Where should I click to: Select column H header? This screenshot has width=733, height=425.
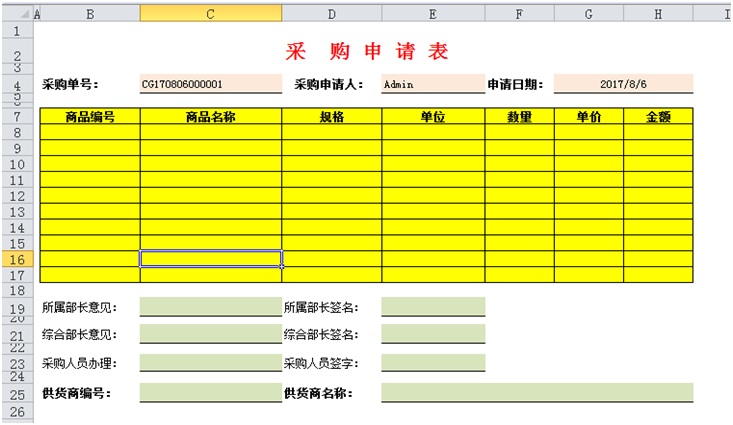[658, 14]
